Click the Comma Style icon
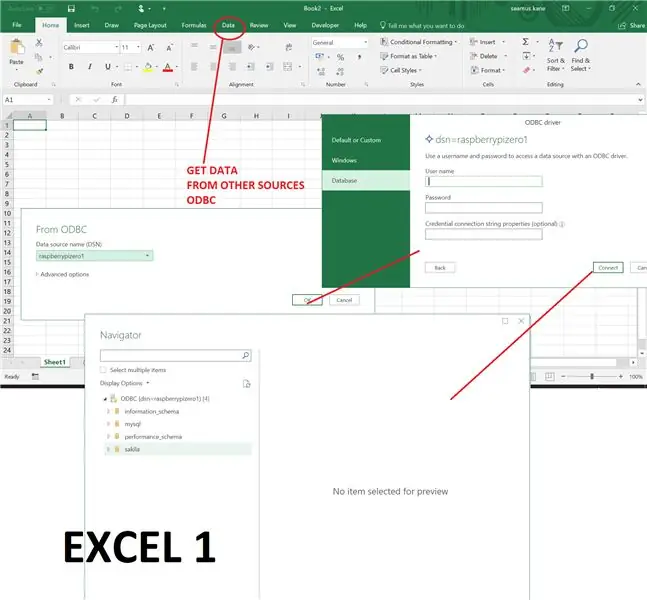Viewport: 647px width, 600px height. [359, 57]
